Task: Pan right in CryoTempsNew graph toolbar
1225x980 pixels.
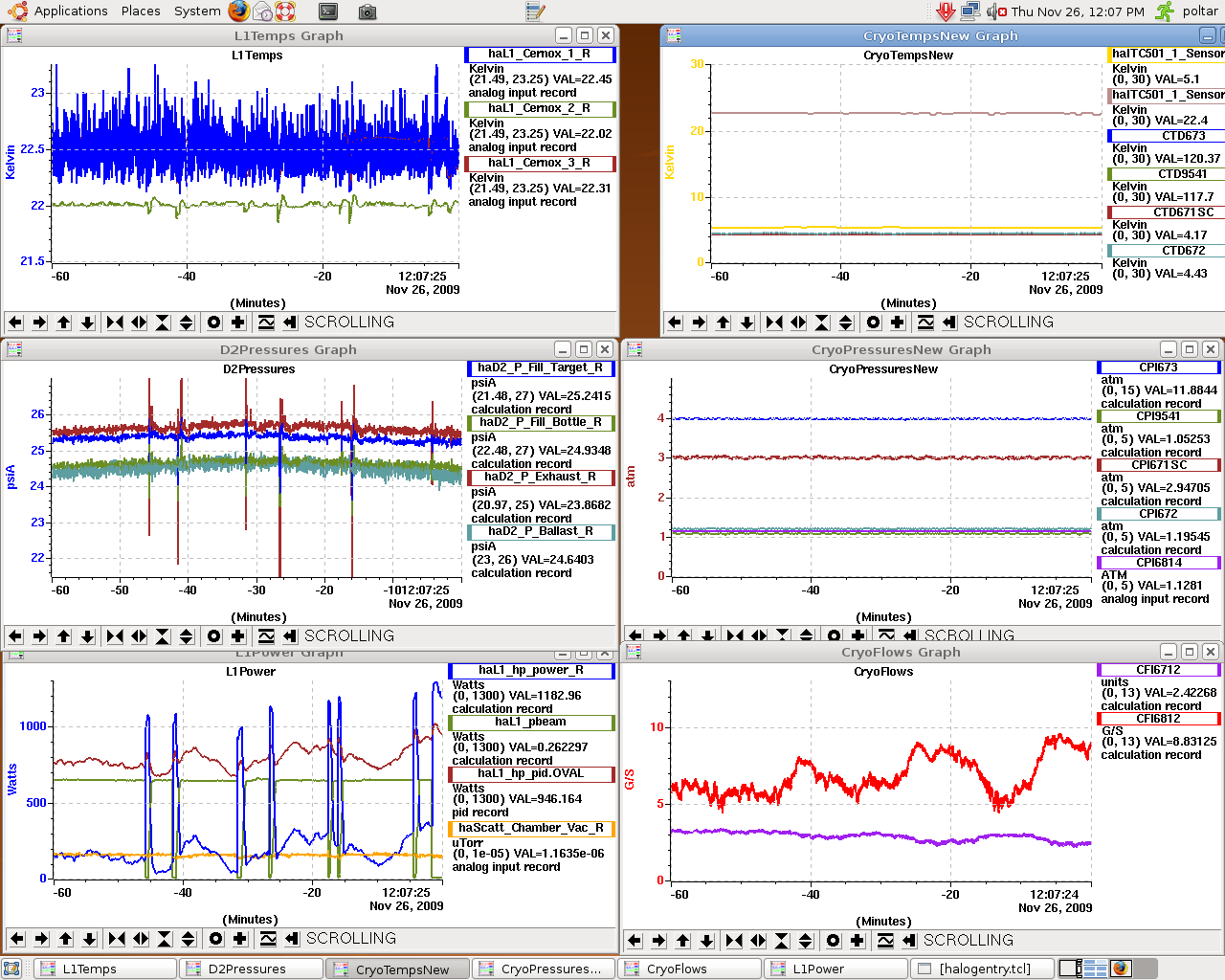Action: tap(699, 323)
